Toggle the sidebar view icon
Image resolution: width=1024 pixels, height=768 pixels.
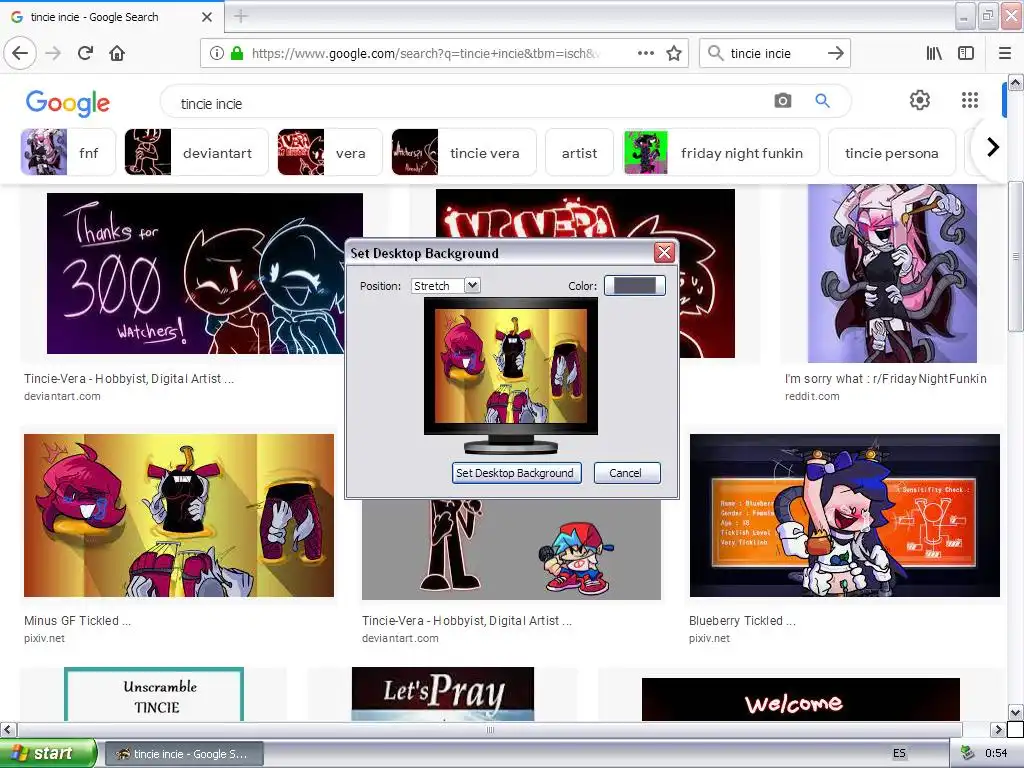[x=966, y=53]
